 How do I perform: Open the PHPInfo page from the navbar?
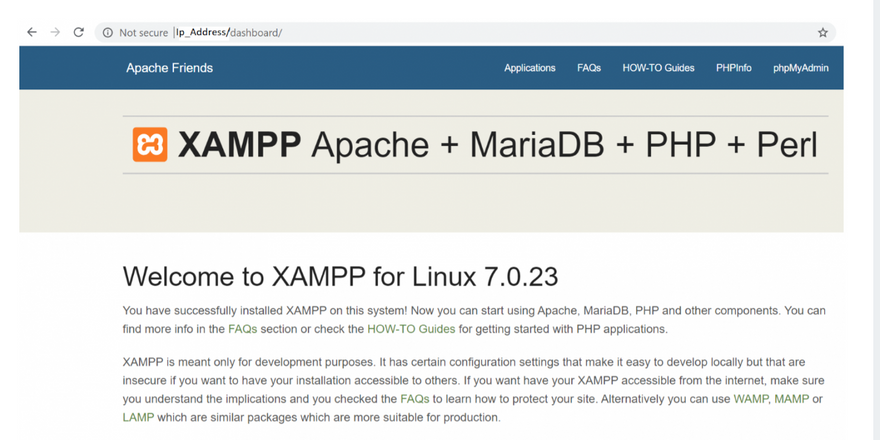(x=734, y=68)
